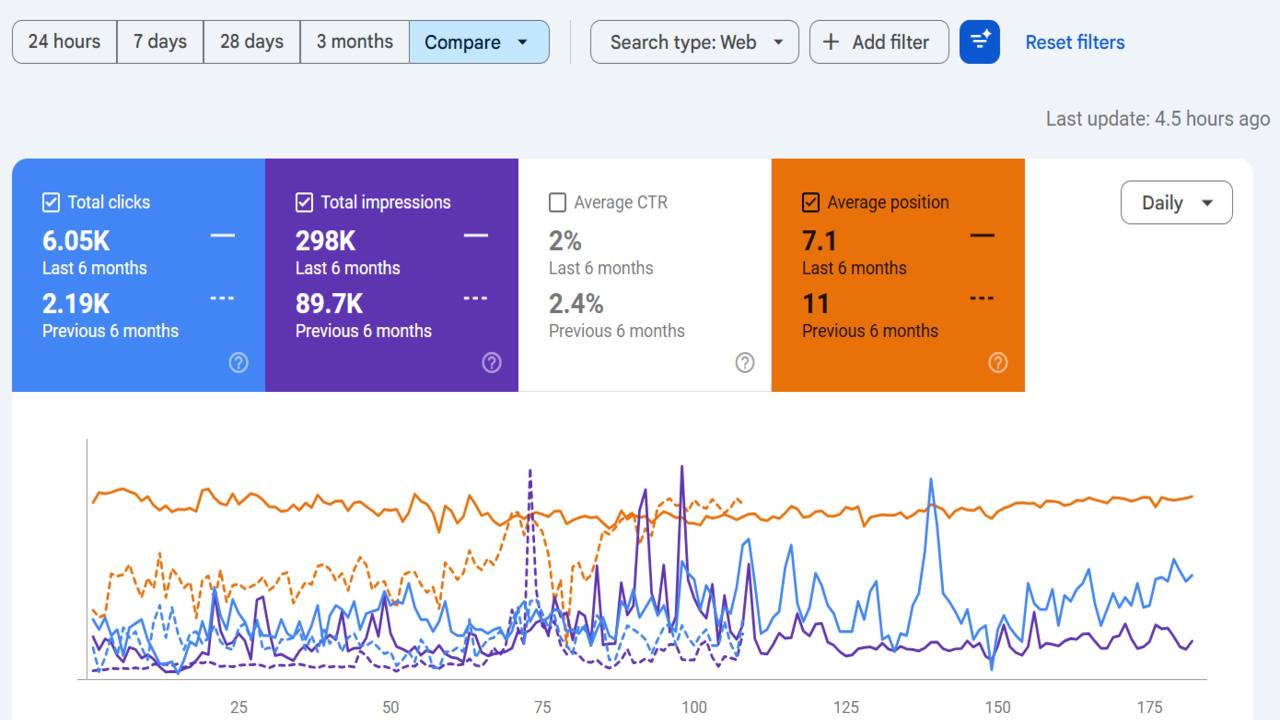Switch to the 3 months view
The image size is (1280, 720).
click(354, 42)
